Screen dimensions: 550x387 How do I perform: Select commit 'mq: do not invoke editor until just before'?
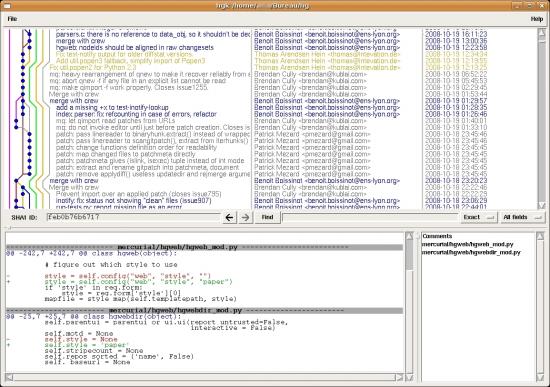[x=153, y=127]
